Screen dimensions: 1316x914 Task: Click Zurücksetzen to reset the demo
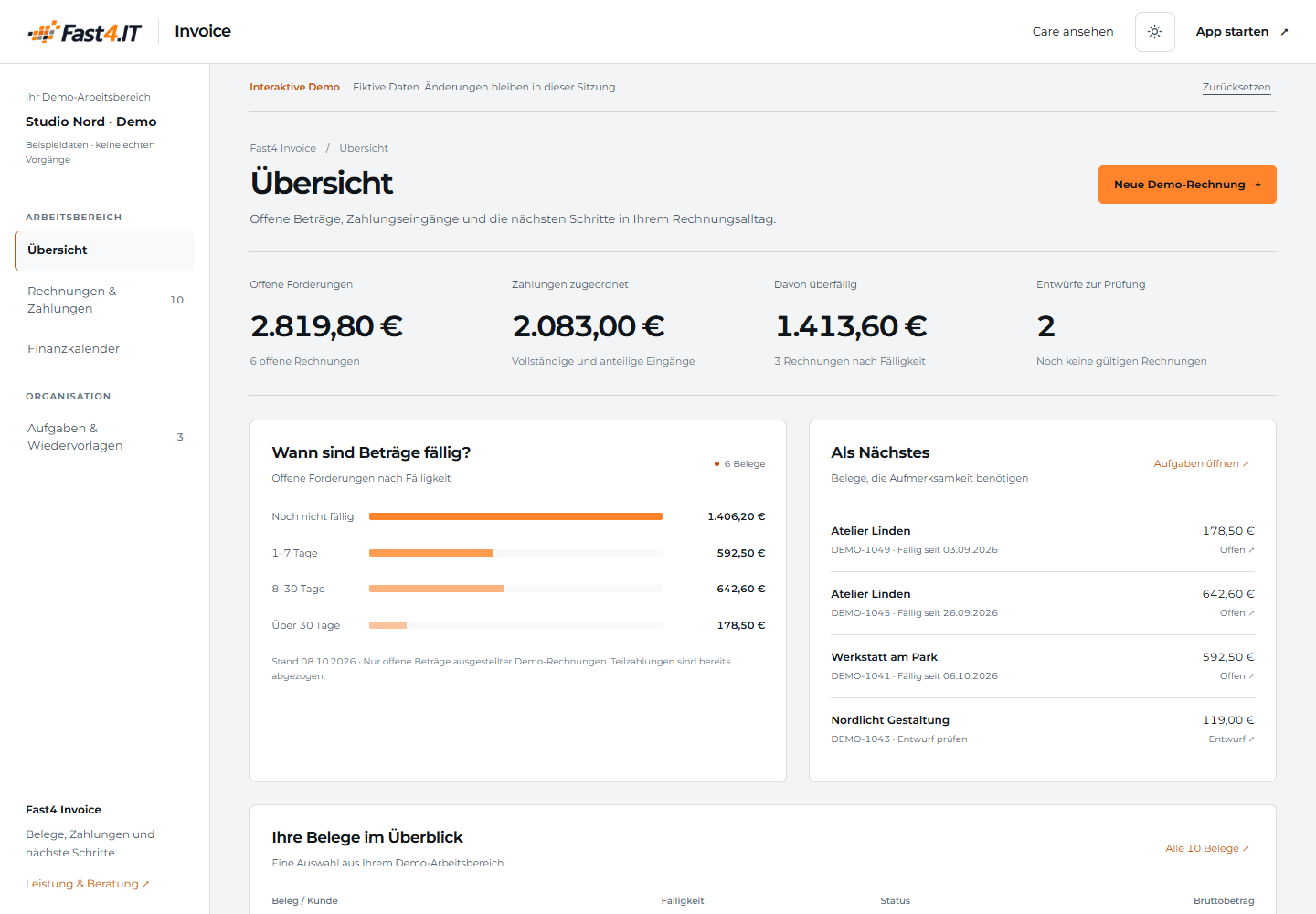pos(1236,88)
